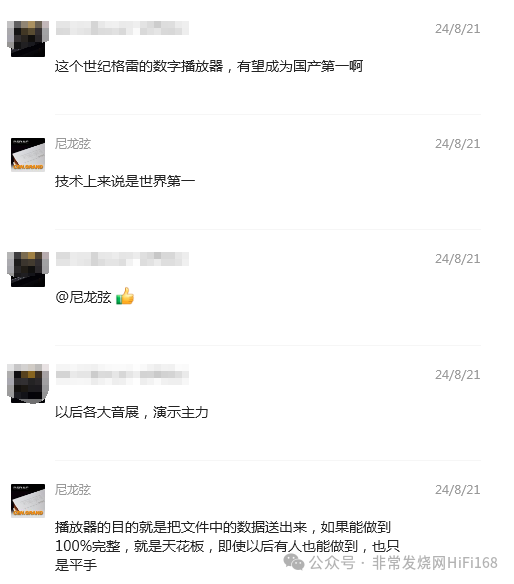514x584 pixels.
Task: Open 尼龙弦's avatar in the last comment
Action: point(28,501)
